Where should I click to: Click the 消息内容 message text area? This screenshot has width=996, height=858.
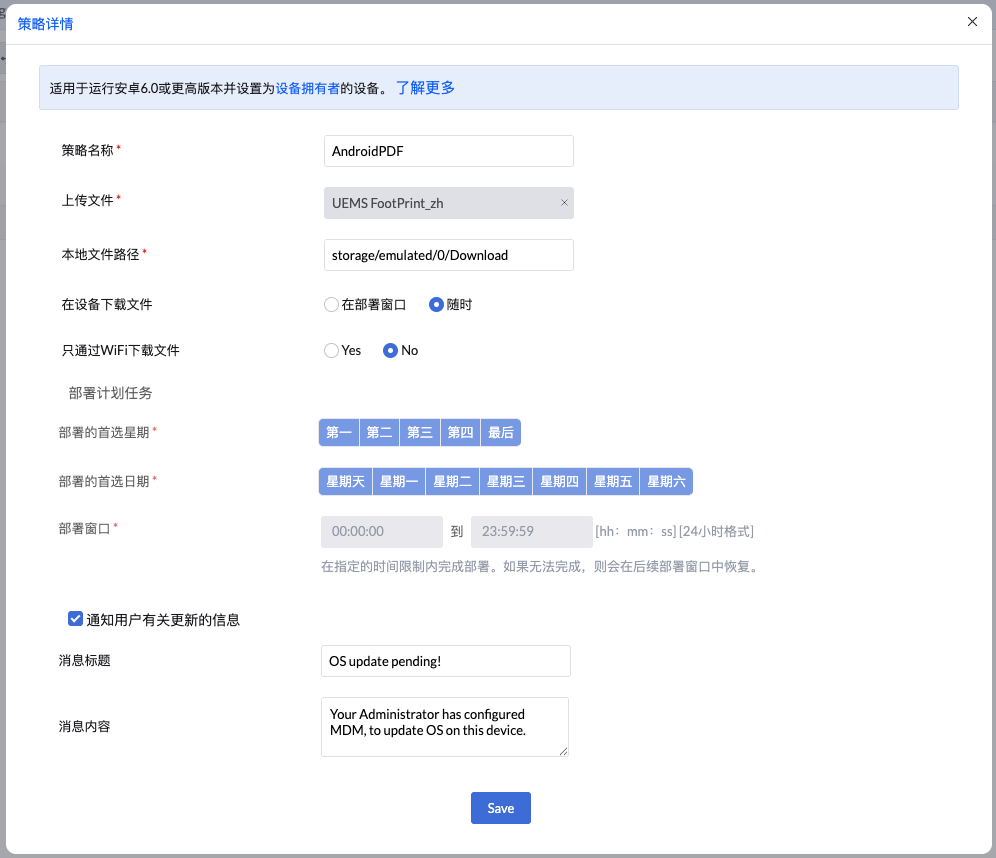point(445,727)
